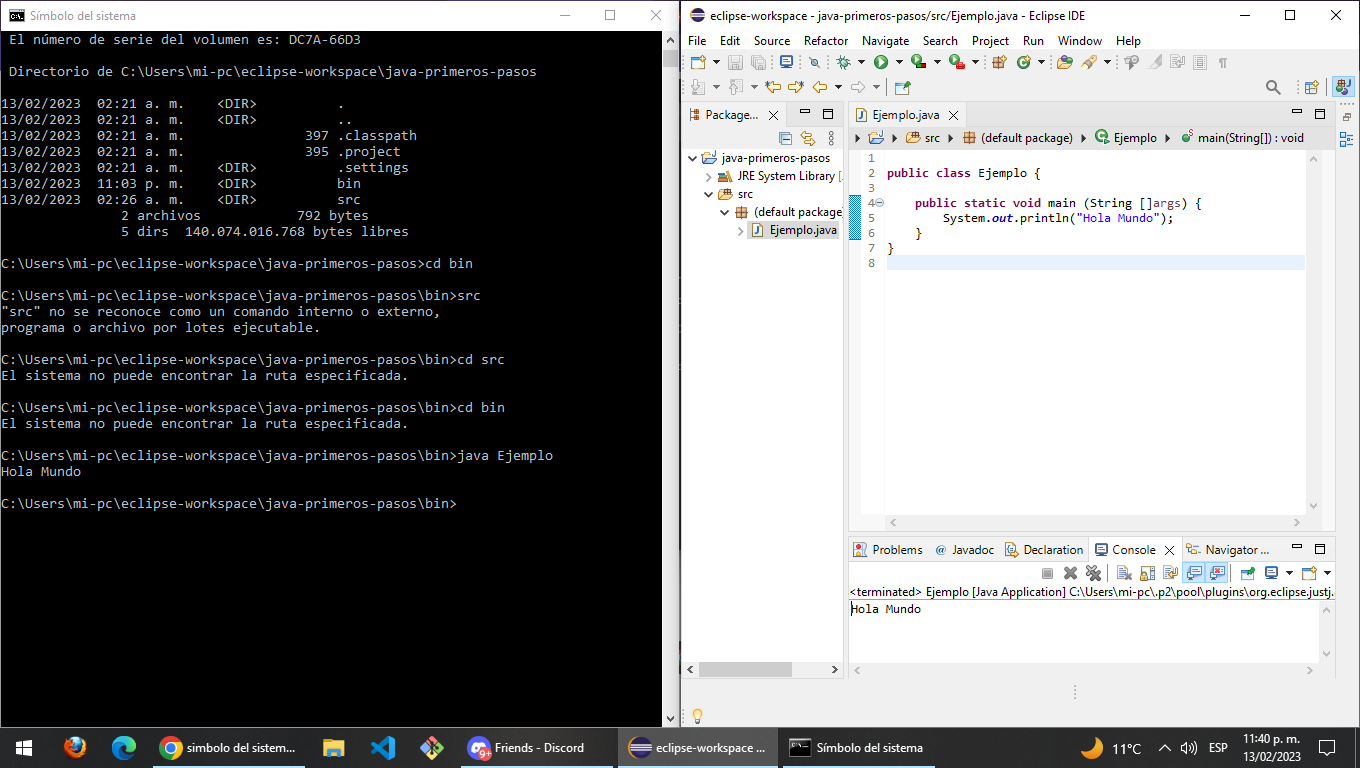Viewport: 1360px width, 768px height.
Task: Open the Open Console dropdown arrow
Action: click(x=1327, y=573)
